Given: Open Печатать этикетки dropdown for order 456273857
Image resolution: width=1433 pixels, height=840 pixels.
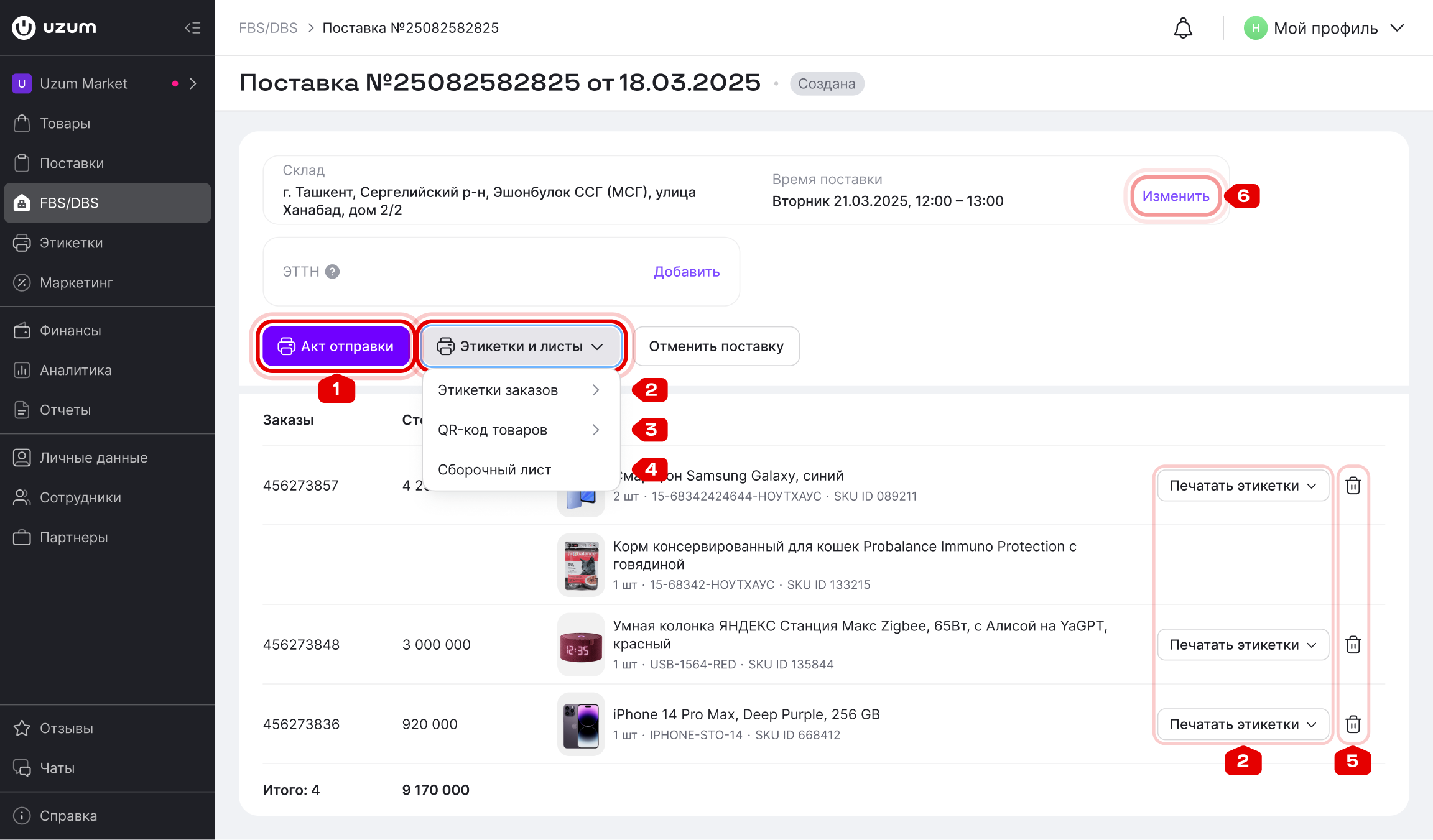Looking at the screenshot, I should coord(1243,486).
